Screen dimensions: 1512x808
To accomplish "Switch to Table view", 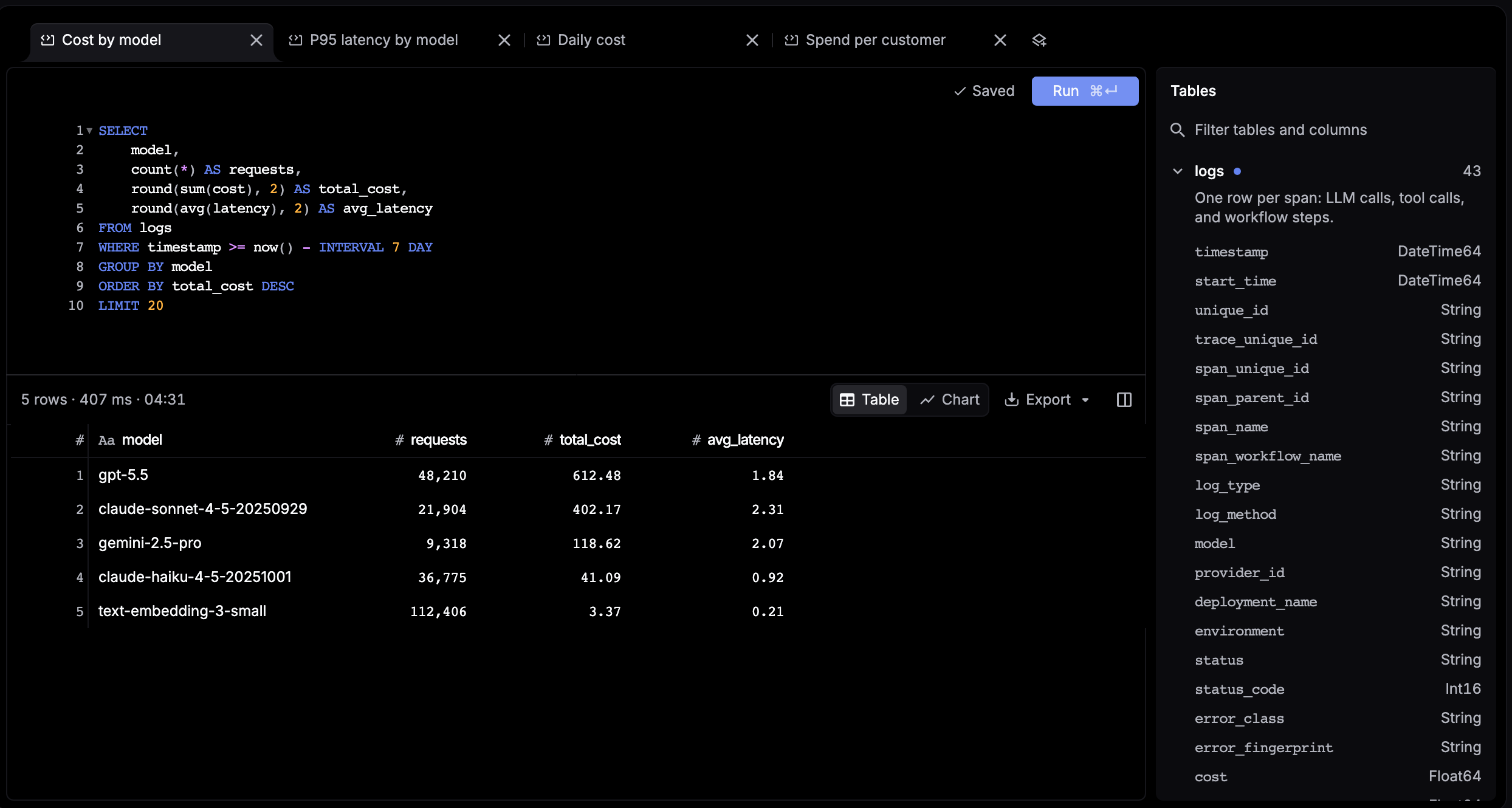I will 870,400.
